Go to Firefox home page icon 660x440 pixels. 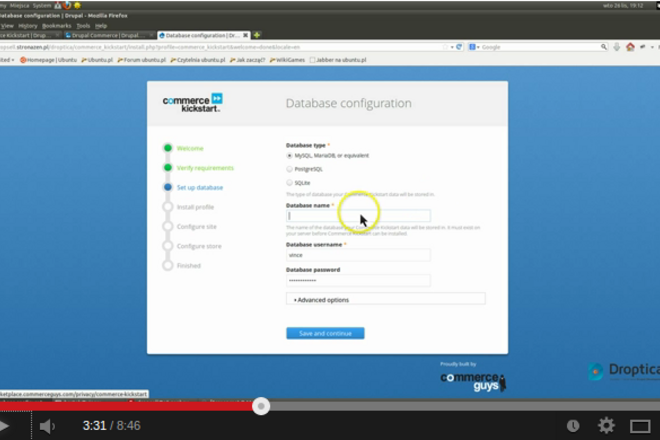pos(630,47)
